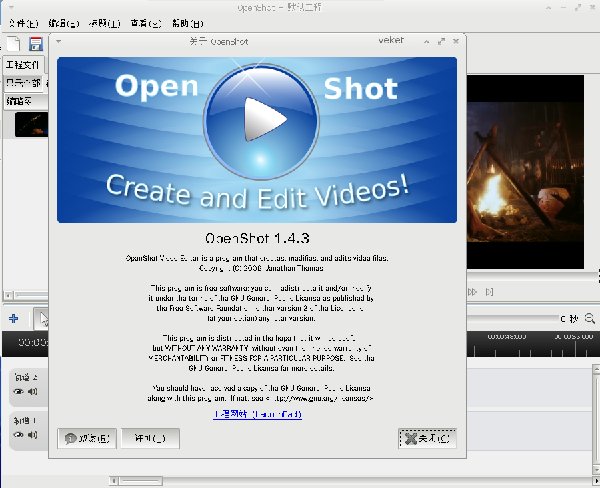
Task: Click the floppy disk save project icon
Action: click(36, 44)
